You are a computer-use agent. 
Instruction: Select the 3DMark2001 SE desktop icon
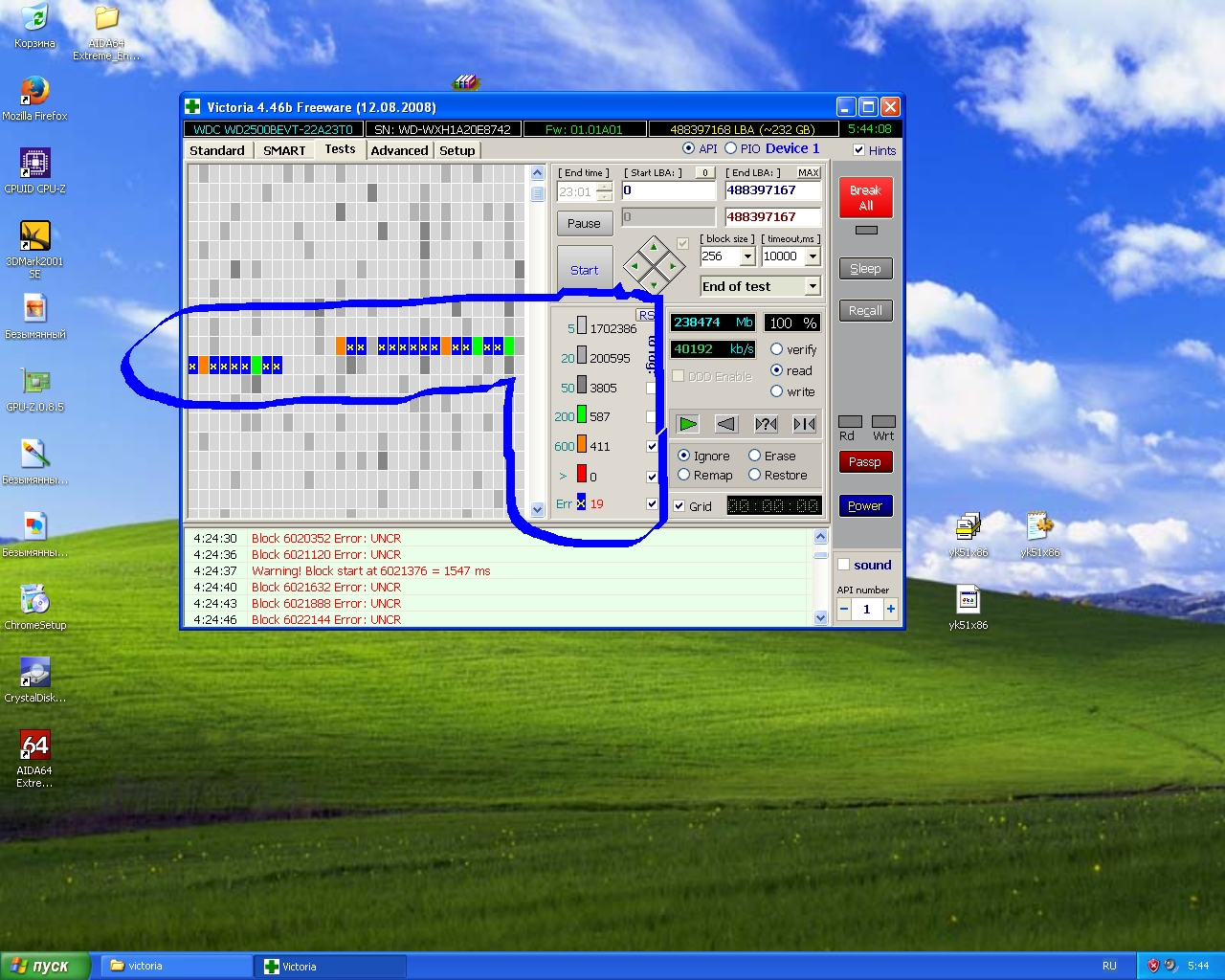click(34, 249)
